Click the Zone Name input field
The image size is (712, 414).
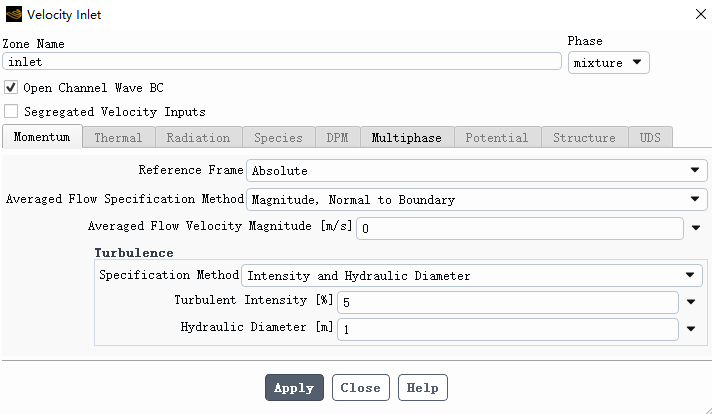point(282,61)
